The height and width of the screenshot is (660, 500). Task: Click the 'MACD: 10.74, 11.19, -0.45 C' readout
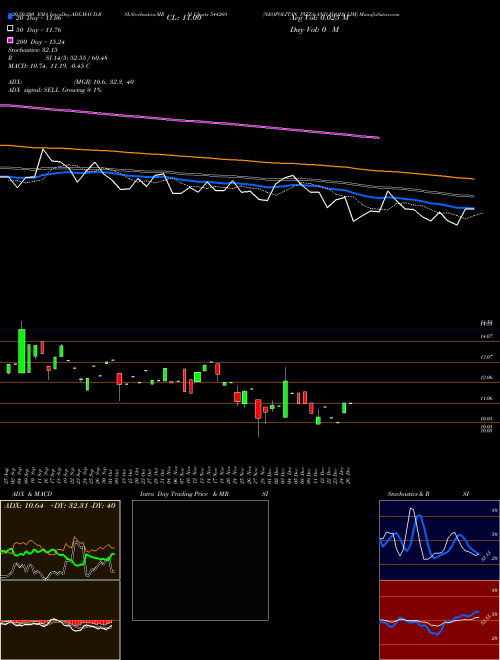coord(49,66)
